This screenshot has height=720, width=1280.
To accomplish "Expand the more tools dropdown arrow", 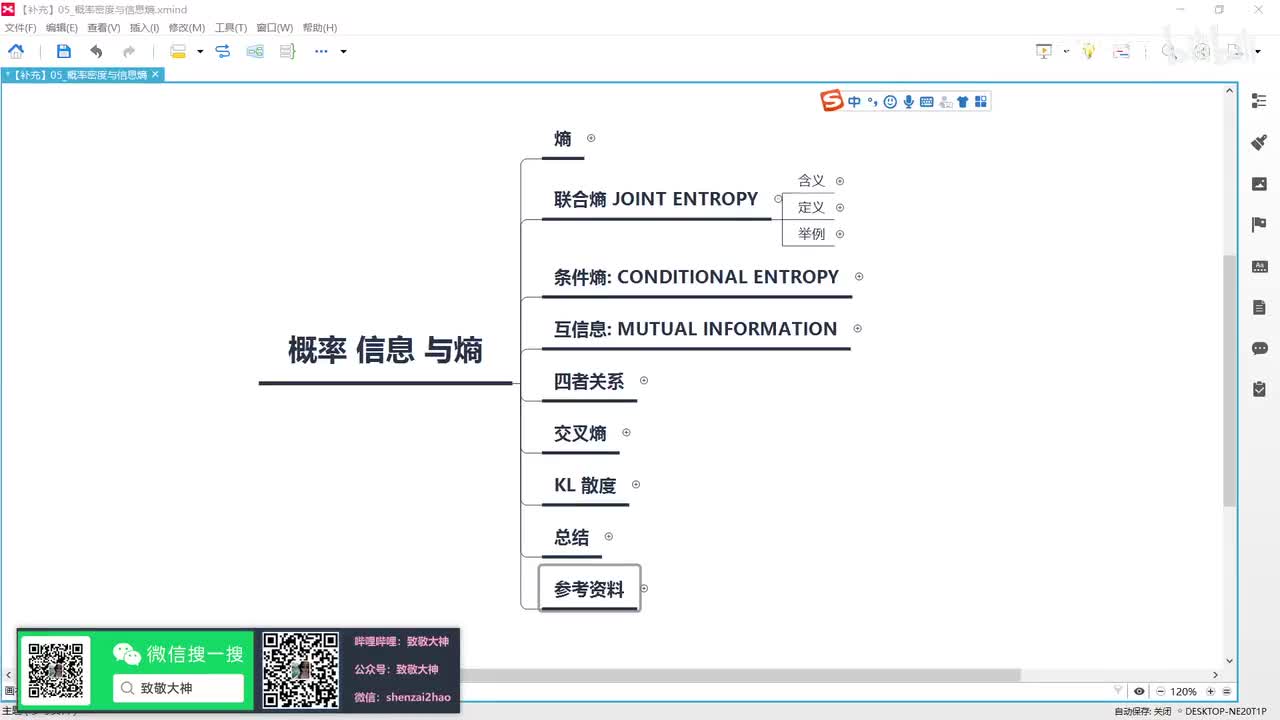I will [x=343, y=51].
